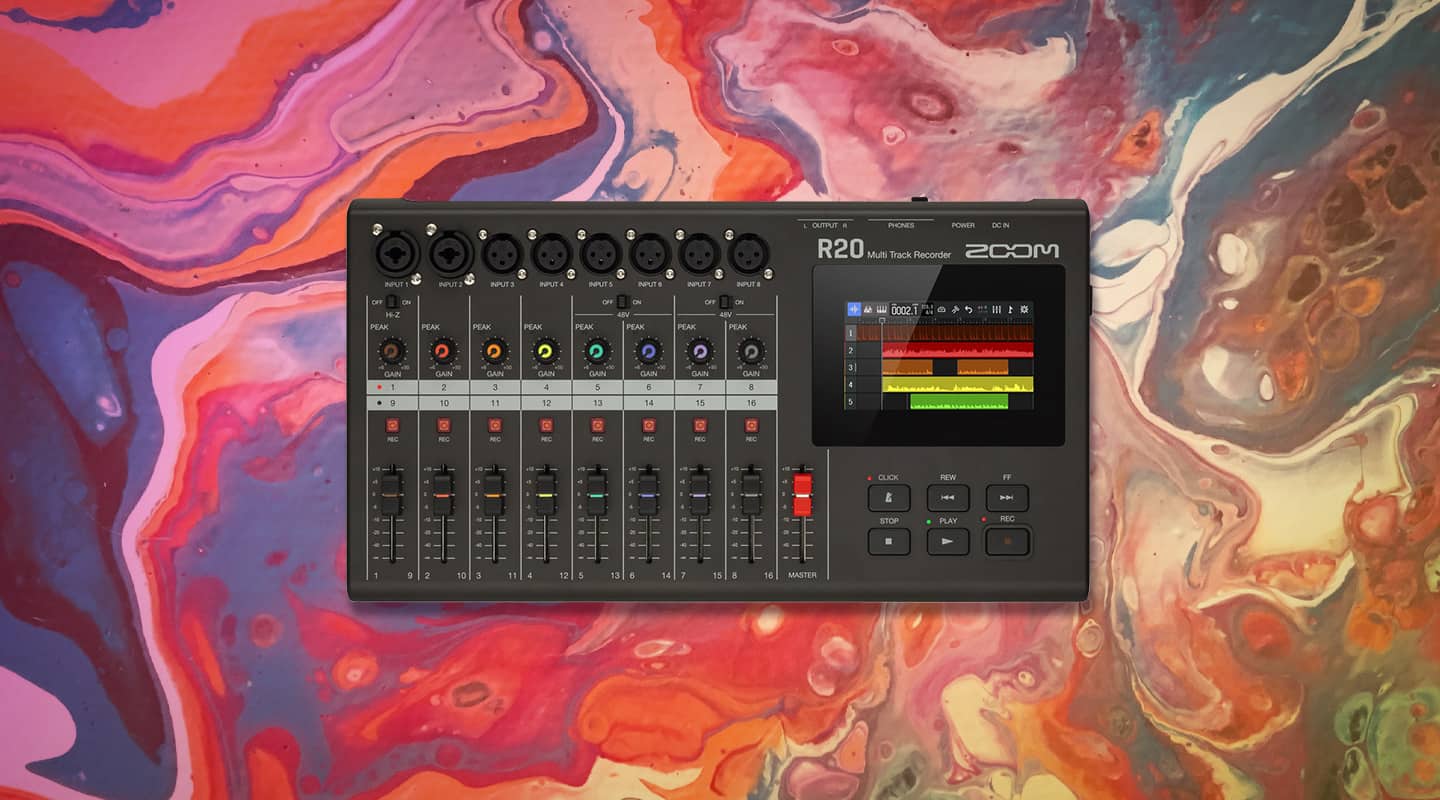Image resolution: width=1440 pixels, height=800 pixels.
Task: Click channel 1 brown GAIN knob
Action: [392, 351]
